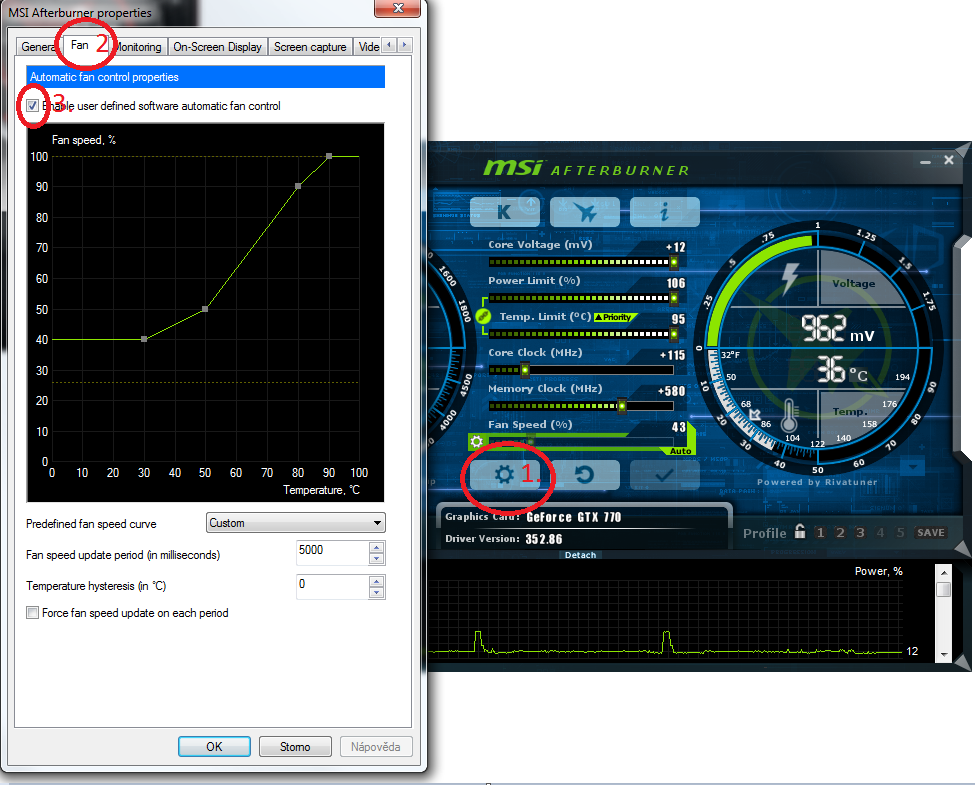Minimize the Afterburner skin window

(925, 161)
